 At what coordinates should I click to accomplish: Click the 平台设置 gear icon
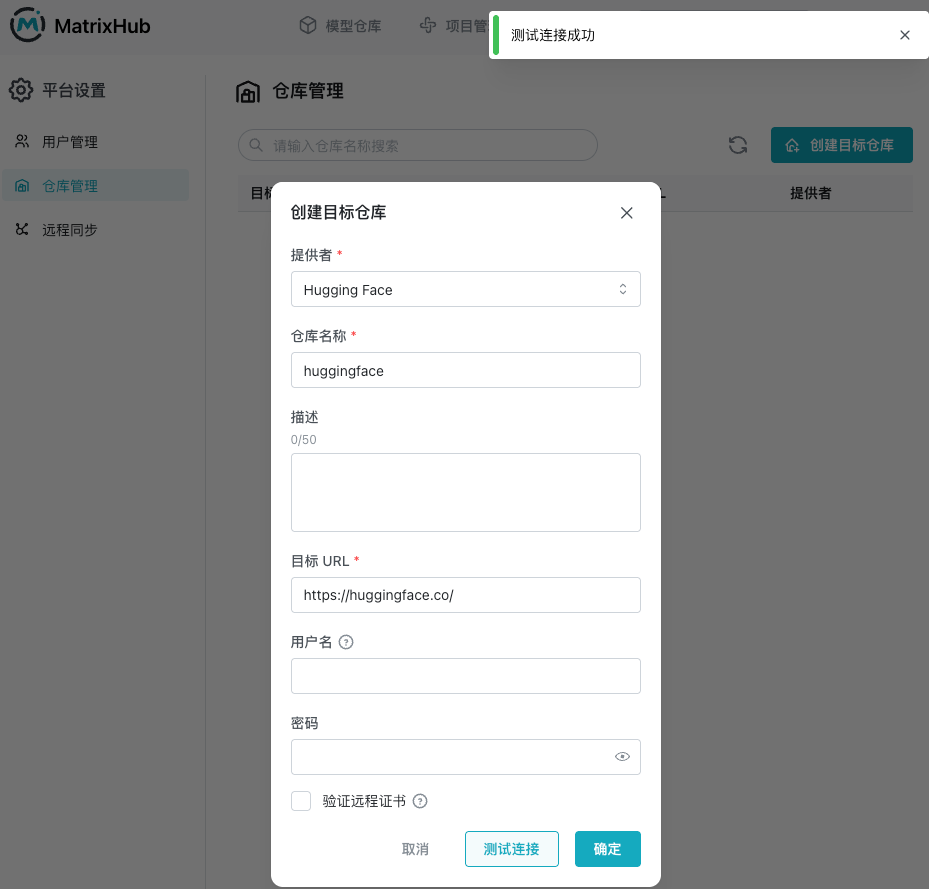(21, 90)
